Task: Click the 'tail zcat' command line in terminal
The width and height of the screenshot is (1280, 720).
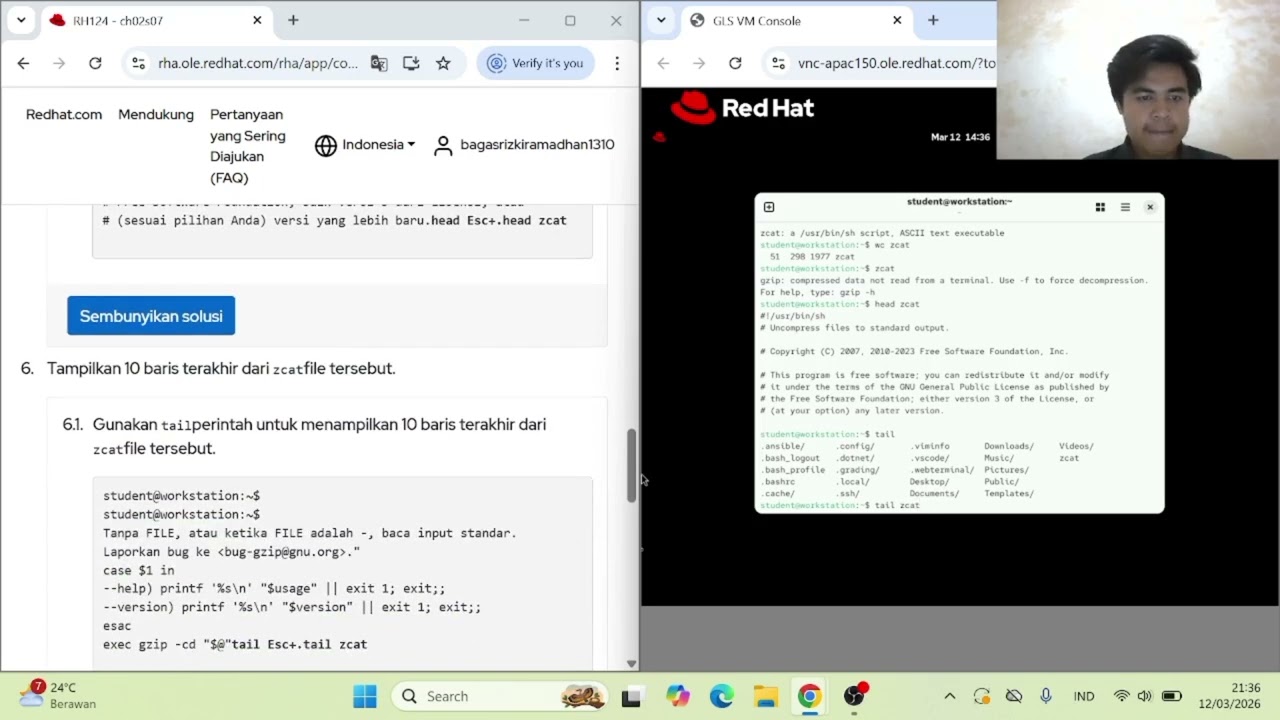Action: pyautogui.click(x=897, y=506)
